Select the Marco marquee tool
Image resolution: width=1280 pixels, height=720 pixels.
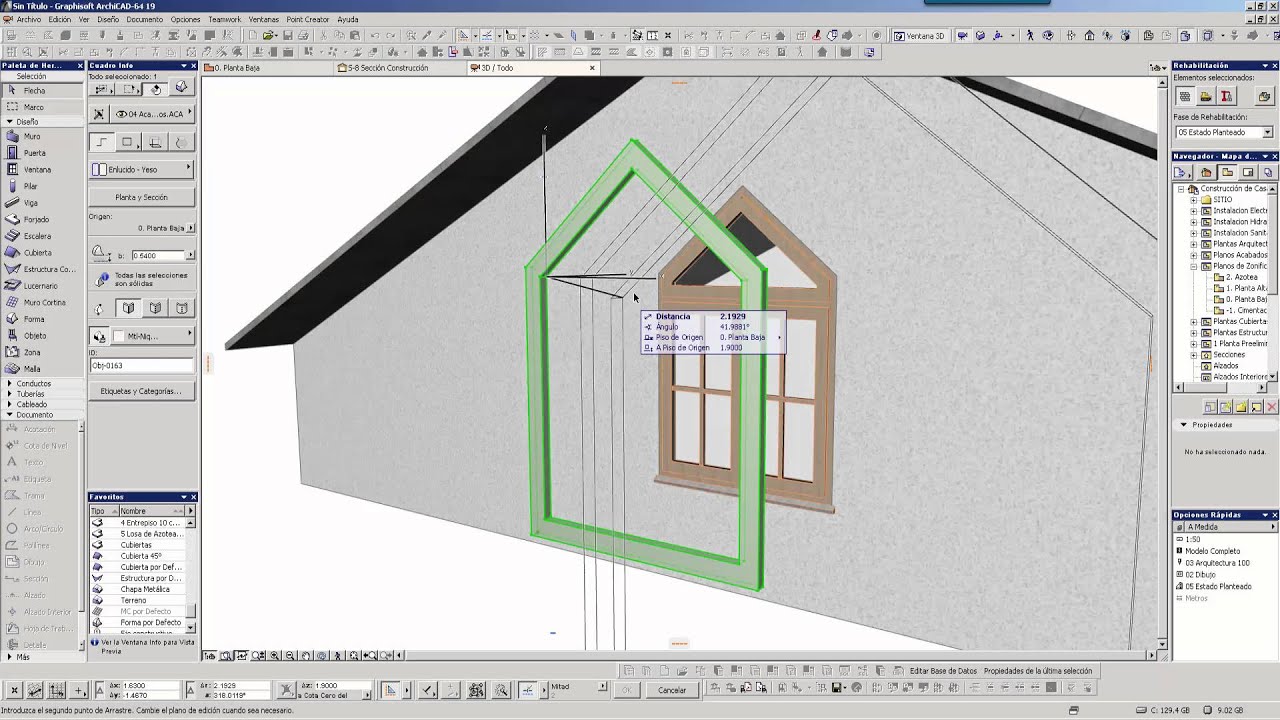(x=41, y=107)
